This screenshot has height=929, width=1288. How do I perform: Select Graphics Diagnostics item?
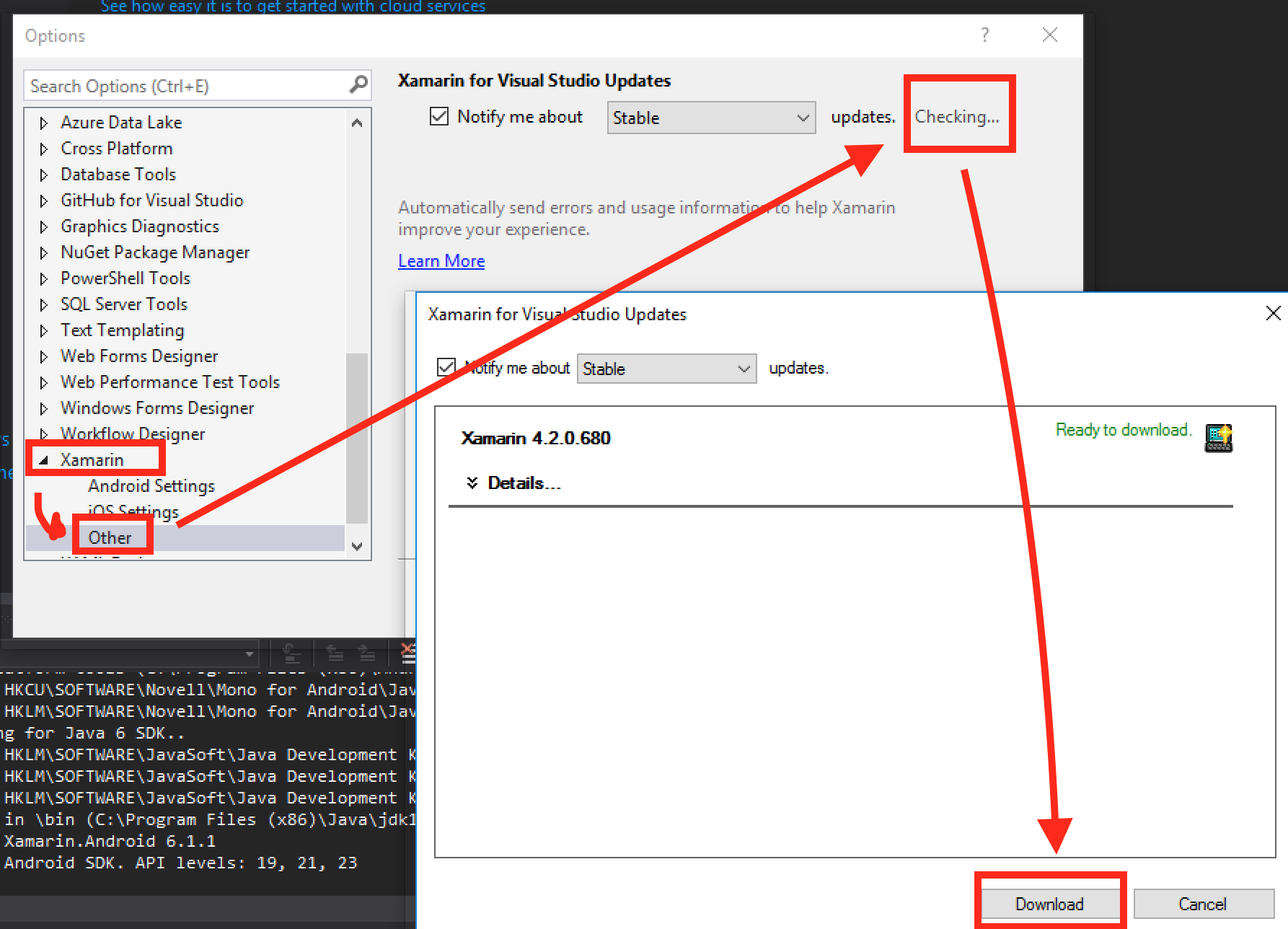[140, 226]
